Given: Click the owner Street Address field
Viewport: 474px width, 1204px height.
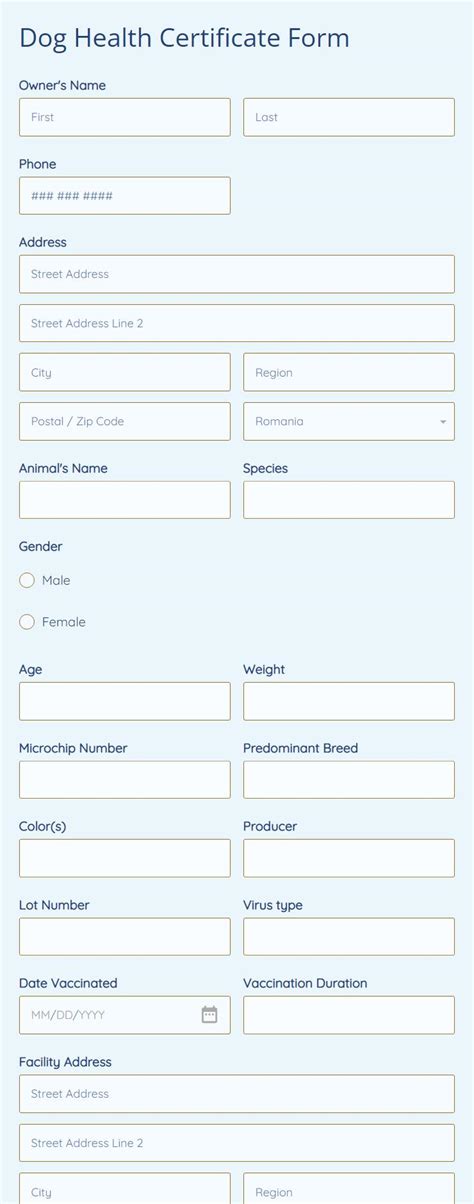Looking at the screenshot, I should [x=237, y=274].
